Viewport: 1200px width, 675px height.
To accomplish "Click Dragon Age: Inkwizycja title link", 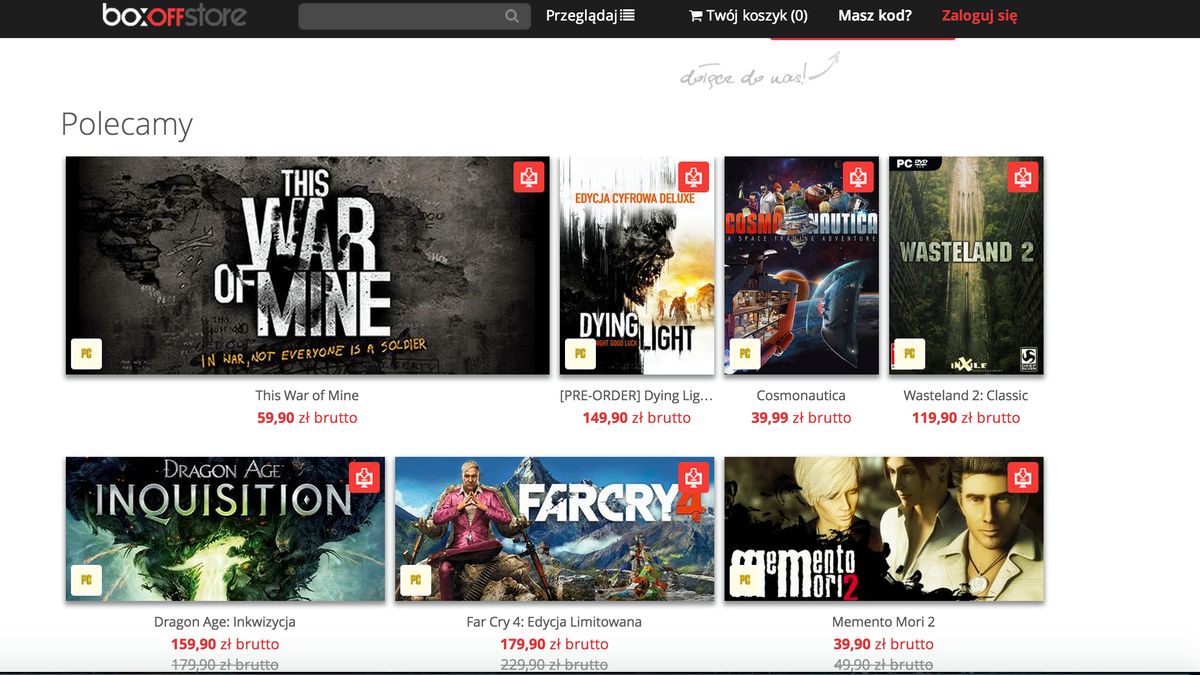I will pyautogui.click(x=225, y=621).
